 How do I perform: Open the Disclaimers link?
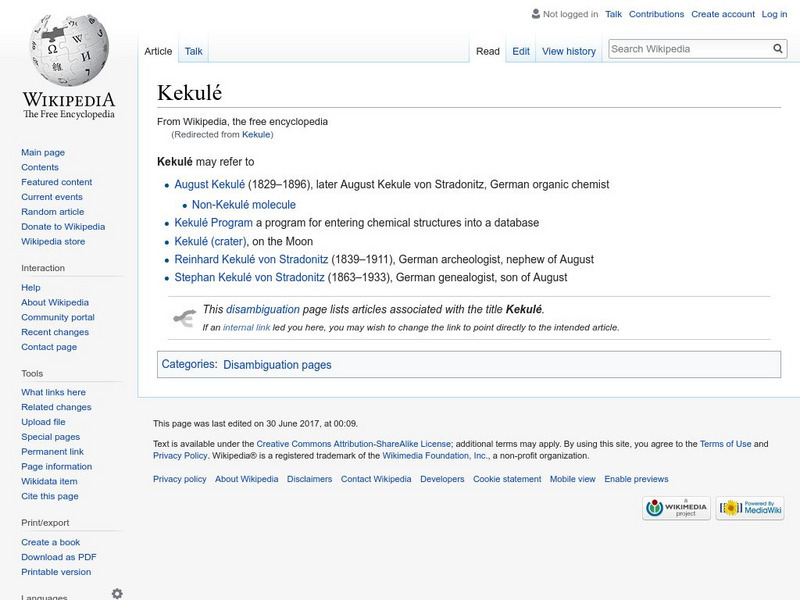pyautogui.click(x=309, y=479)
